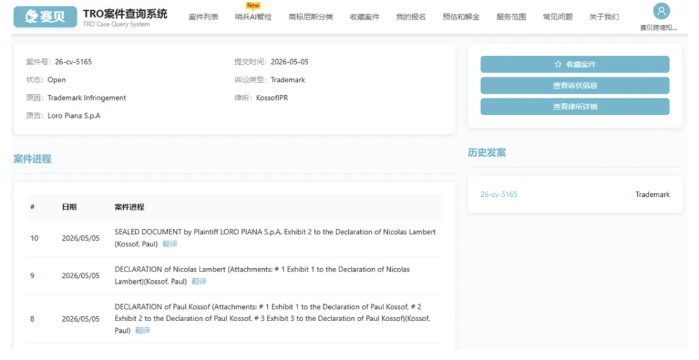Click 翻译 link in row 9

coord(199,281)
